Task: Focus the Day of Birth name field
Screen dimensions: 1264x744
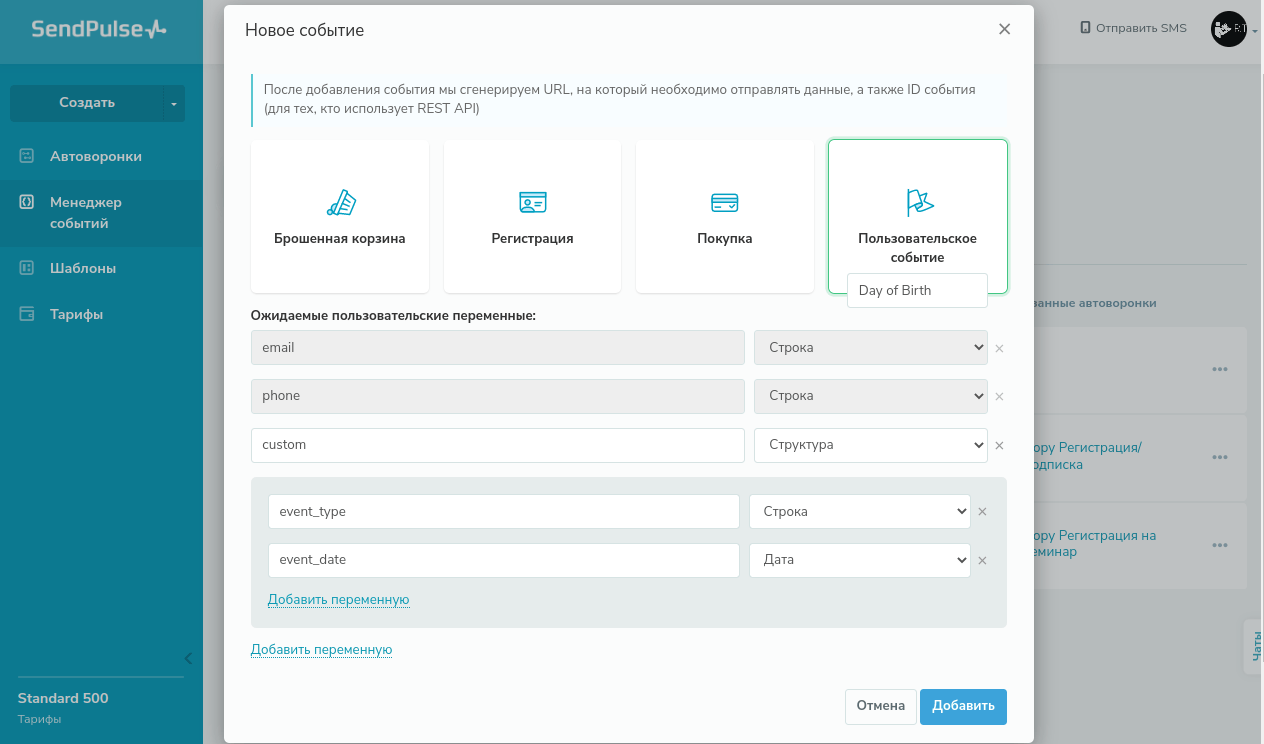Action: (917, 291)
